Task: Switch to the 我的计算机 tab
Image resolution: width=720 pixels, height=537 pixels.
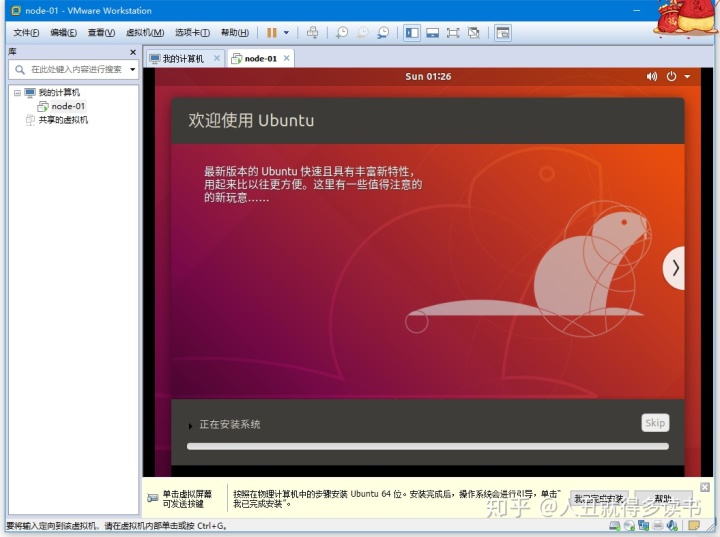Action: 183,59
